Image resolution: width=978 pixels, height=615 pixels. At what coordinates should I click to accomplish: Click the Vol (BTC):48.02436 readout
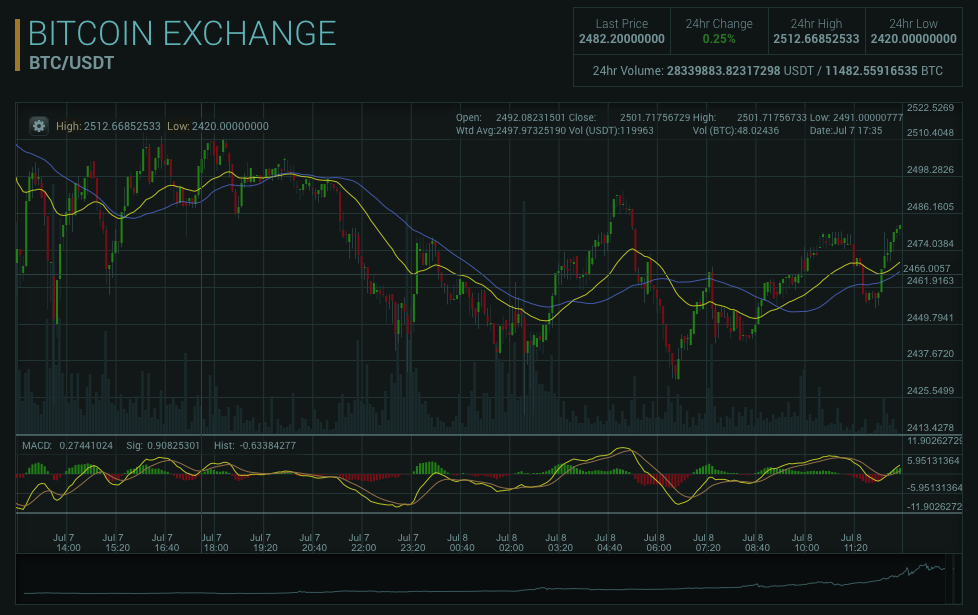pyautogui.click(x=735, y=131)
